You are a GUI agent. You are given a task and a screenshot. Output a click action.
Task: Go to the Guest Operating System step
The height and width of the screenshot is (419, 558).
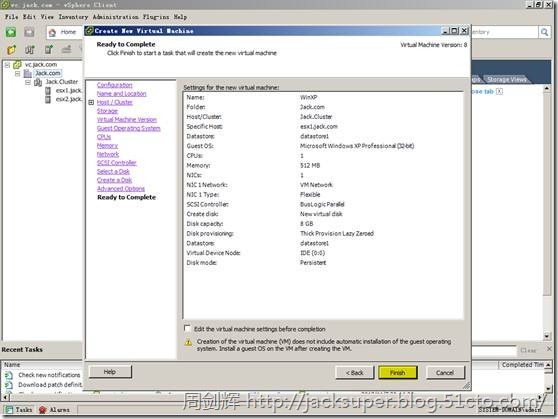pyautogui.click(x=128, y=128)
